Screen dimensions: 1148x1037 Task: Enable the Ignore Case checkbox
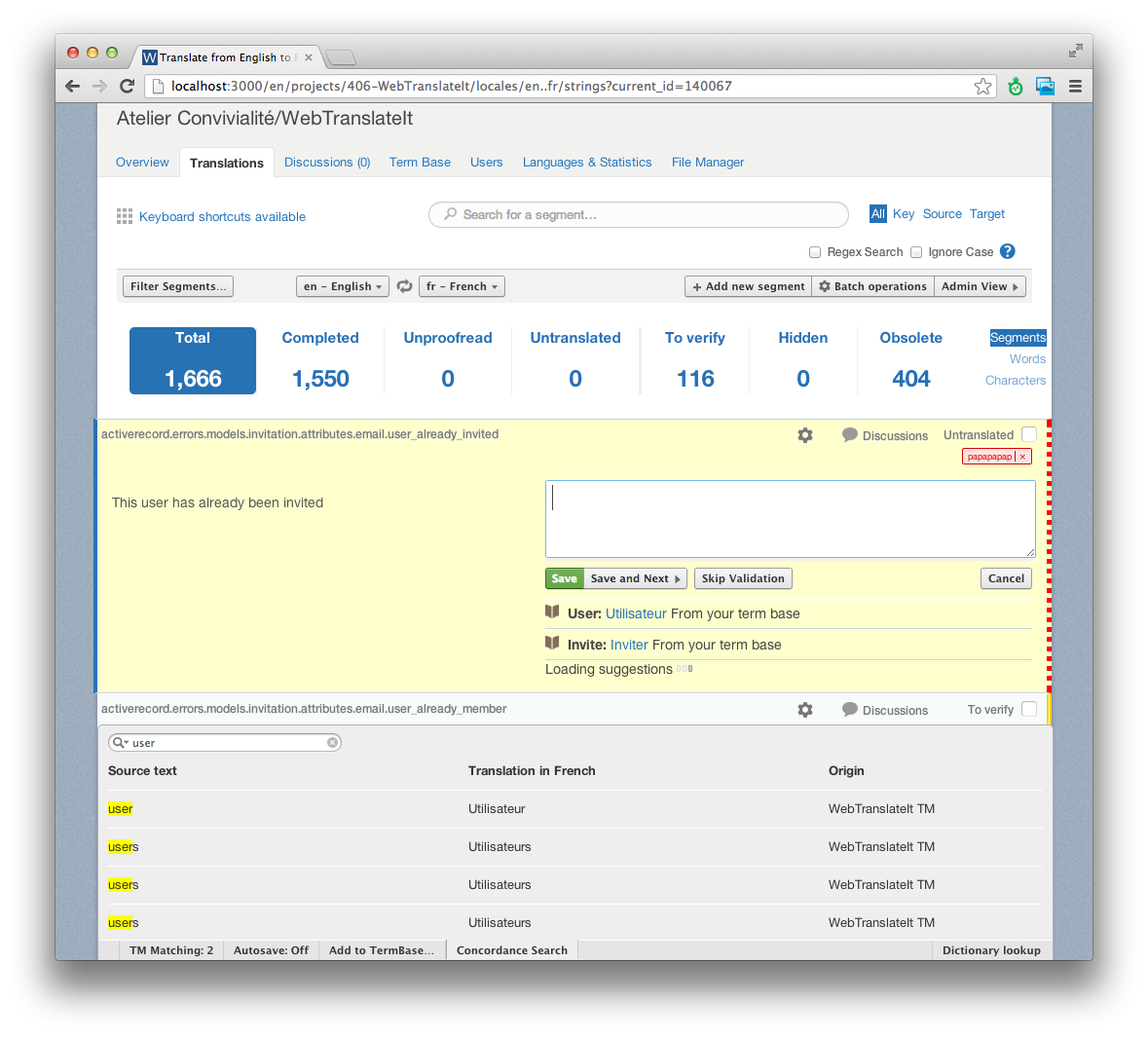point(916,252)
